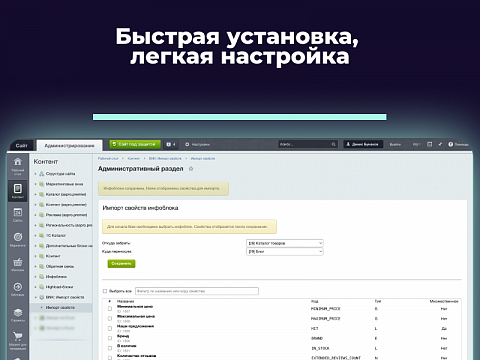This screenshot has width=480, height=360.
Task: Check the Количество отзывов property row
Action: point(110,358)
